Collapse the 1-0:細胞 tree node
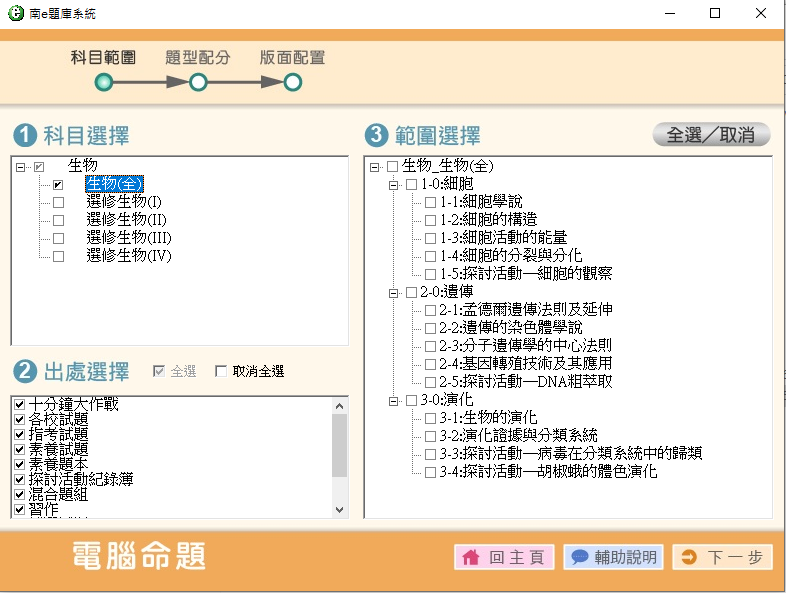The height and width of the screenshot is (593, 786). coord(394,184)
